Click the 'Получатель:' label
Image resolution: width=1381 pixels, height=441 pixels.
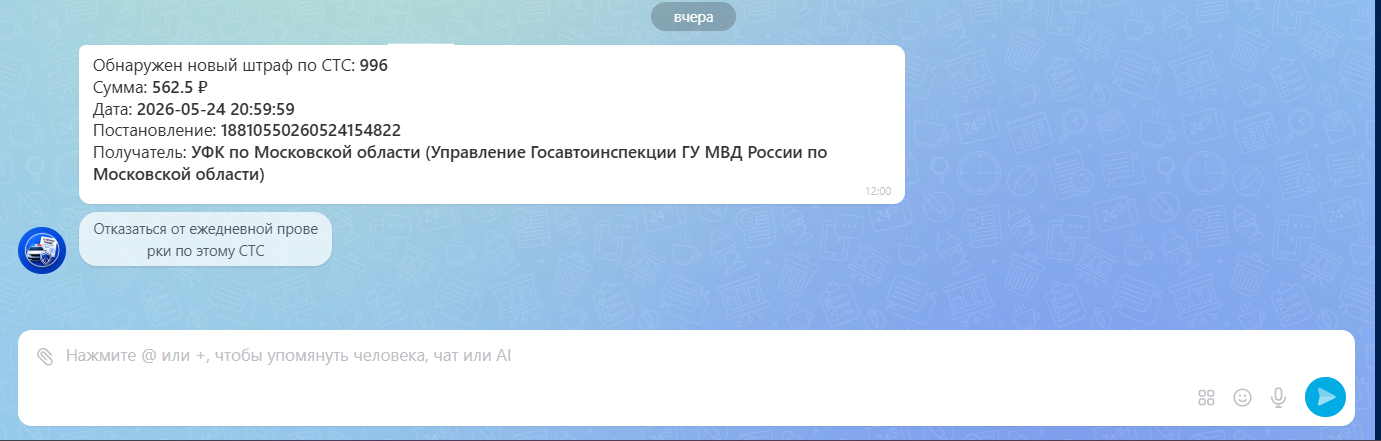[140, 153]
